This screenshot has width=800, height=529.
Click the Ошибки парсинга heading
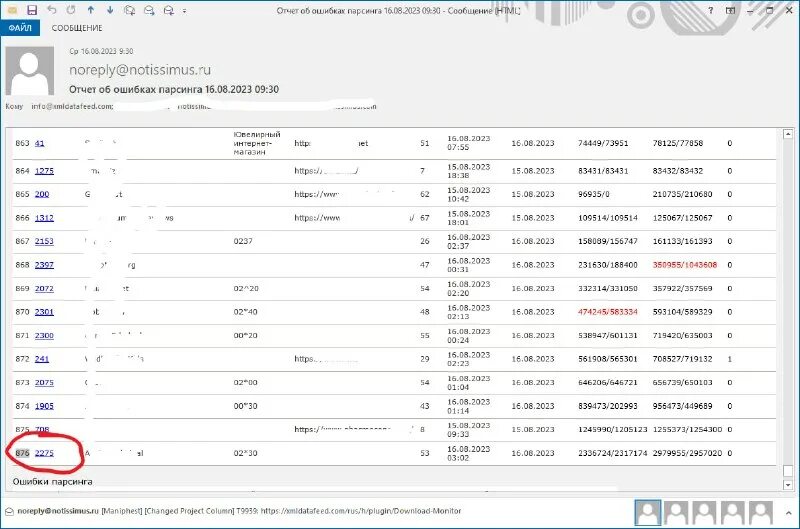click(53, 482)
